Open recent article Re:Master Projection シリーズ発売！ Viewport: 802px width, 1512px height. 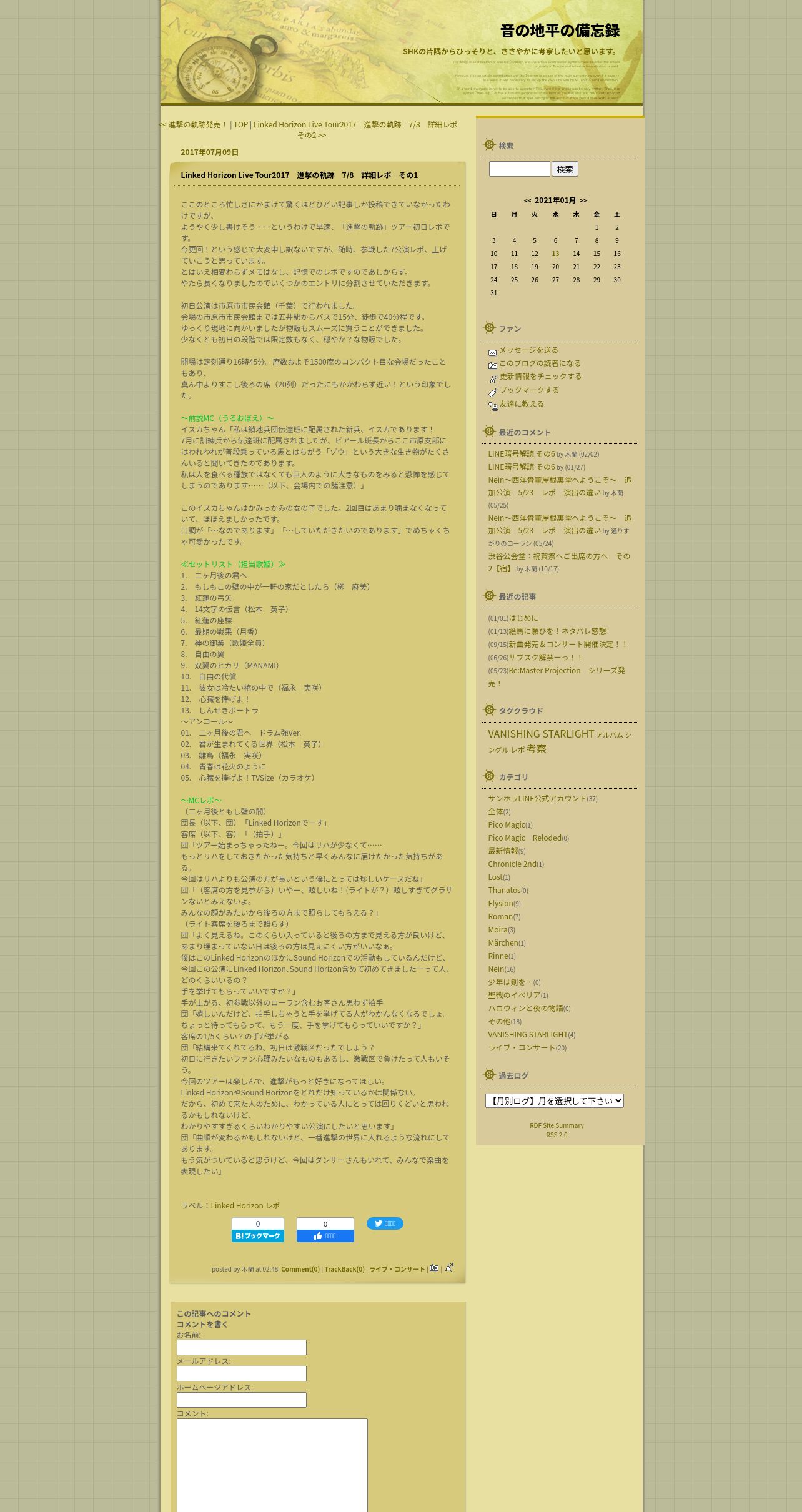click(x=557, y=677)
